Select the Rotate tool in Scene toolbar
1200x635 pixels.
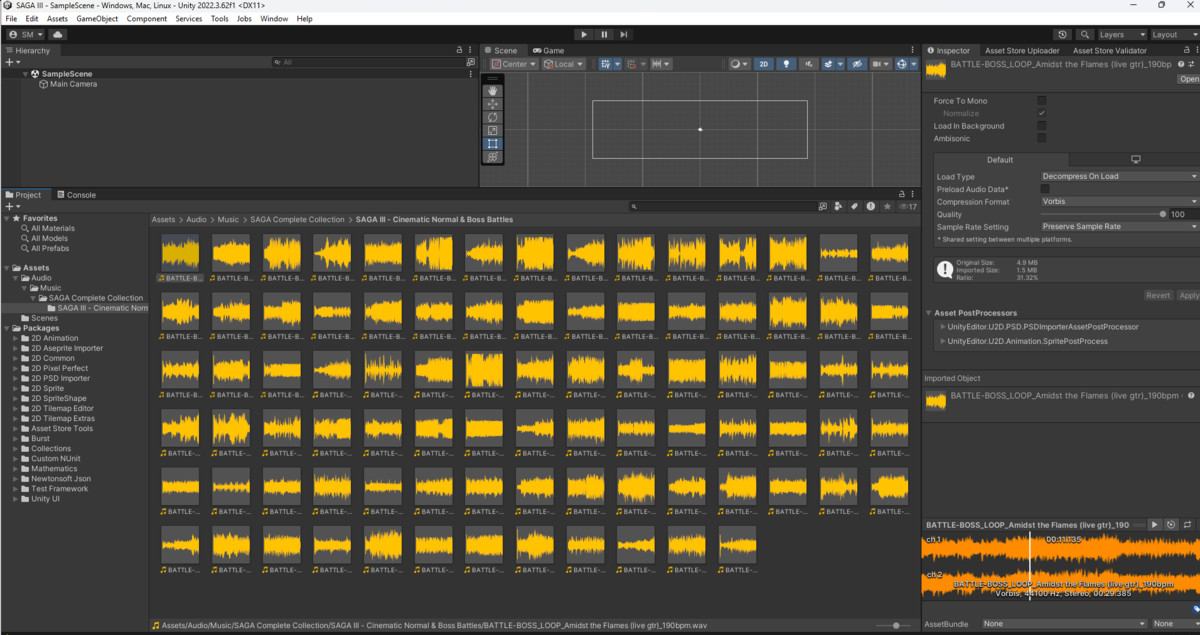pyautogui.click(x=492, y=117)
